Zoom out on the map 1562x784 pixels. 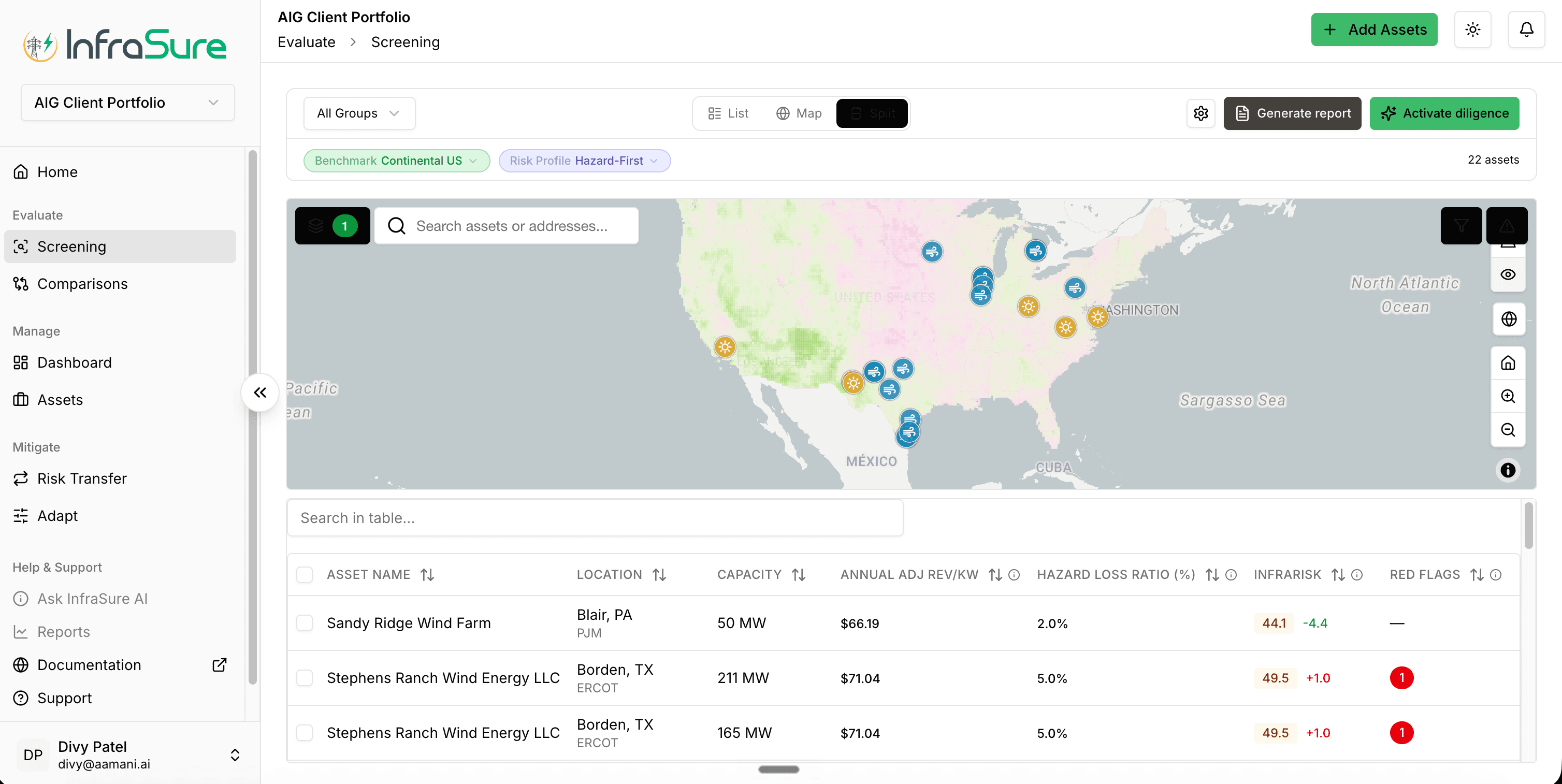click(x=1508, y=430)
